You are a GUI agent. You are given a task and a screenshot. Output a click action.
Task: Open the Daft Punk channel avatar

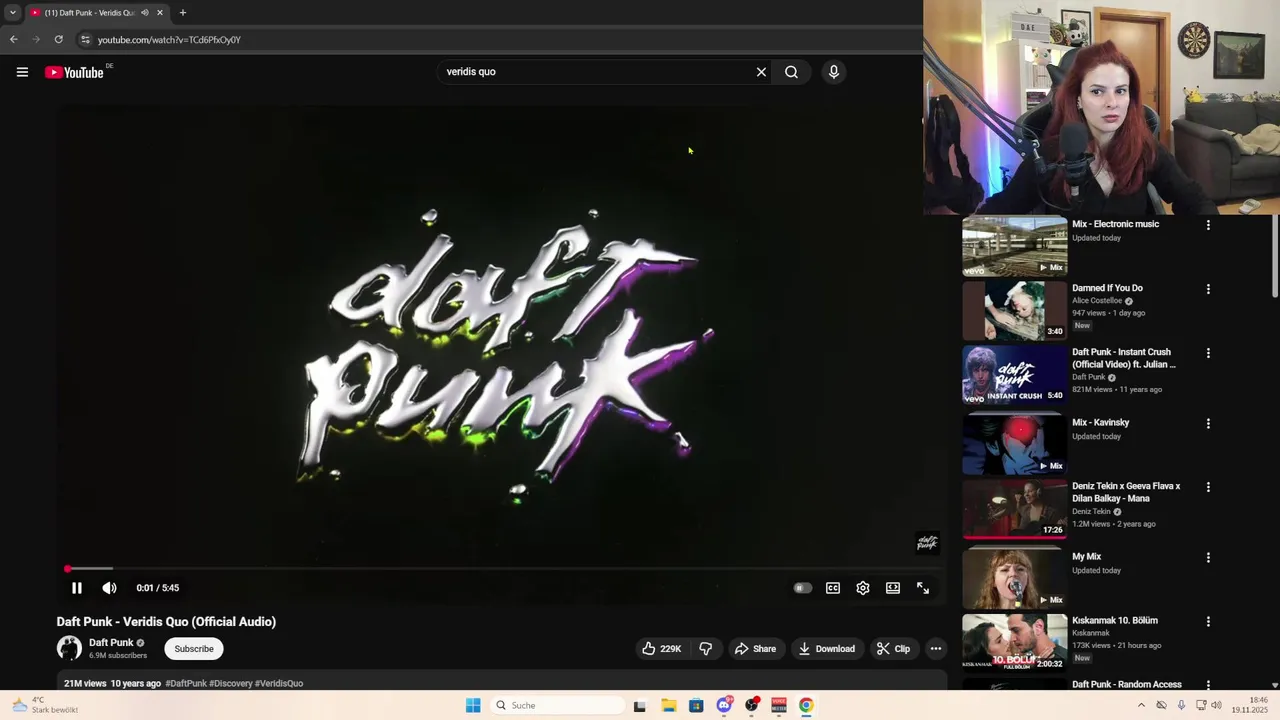click(x=69, y=648)
